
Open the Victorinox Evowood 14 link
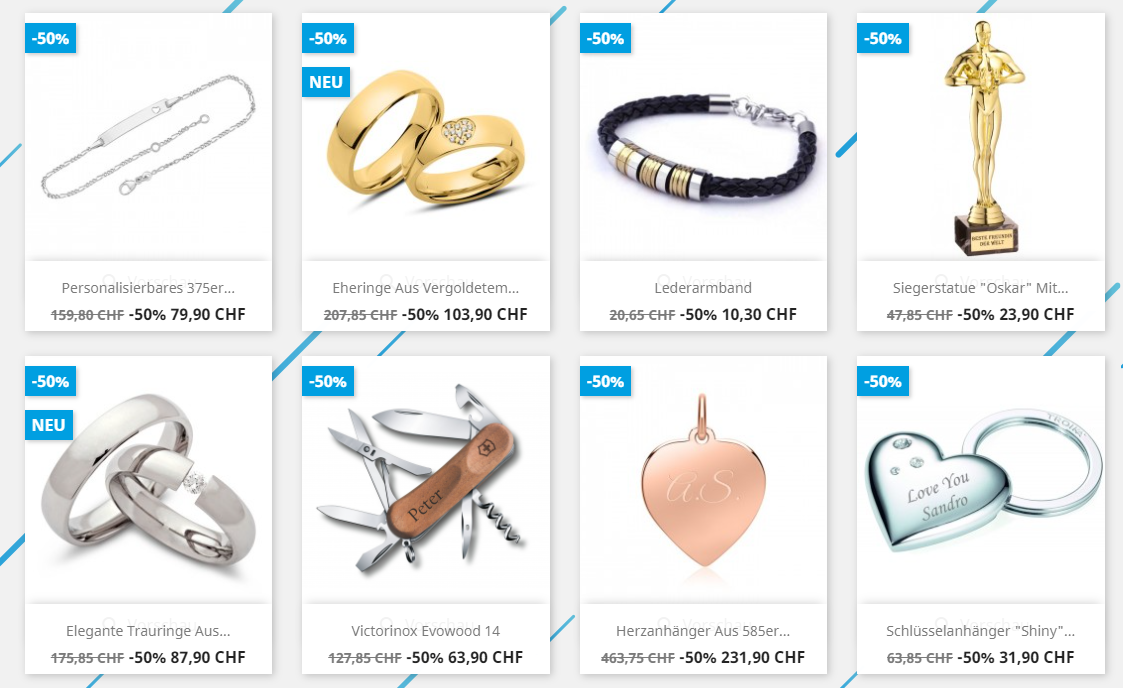coord(425,631)
